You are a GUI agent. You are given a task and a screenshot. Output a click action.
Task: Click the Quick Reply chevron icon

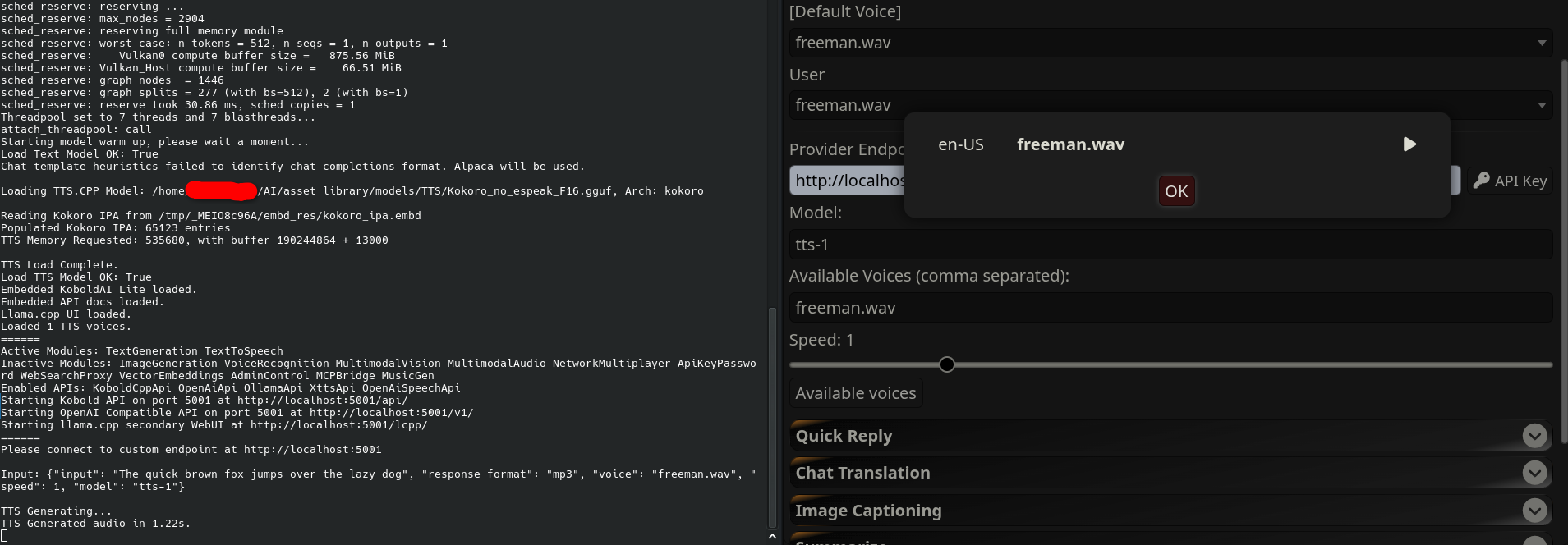[x=1534, y=436]
